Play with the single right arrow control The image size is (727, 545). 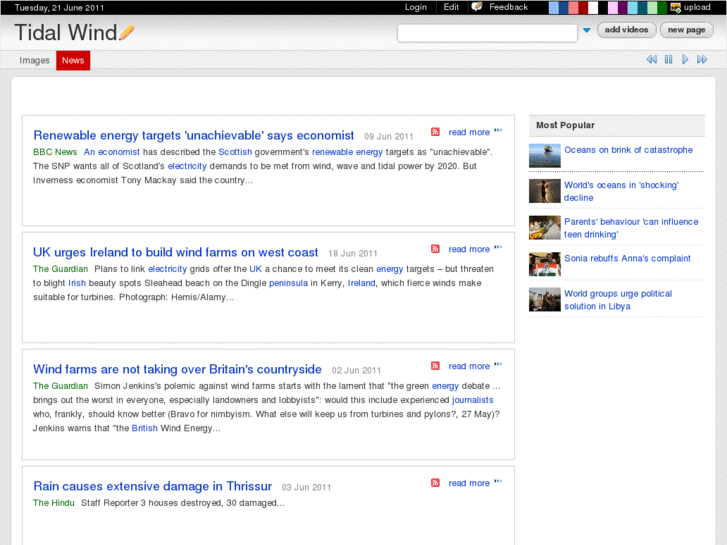point(685,59)
